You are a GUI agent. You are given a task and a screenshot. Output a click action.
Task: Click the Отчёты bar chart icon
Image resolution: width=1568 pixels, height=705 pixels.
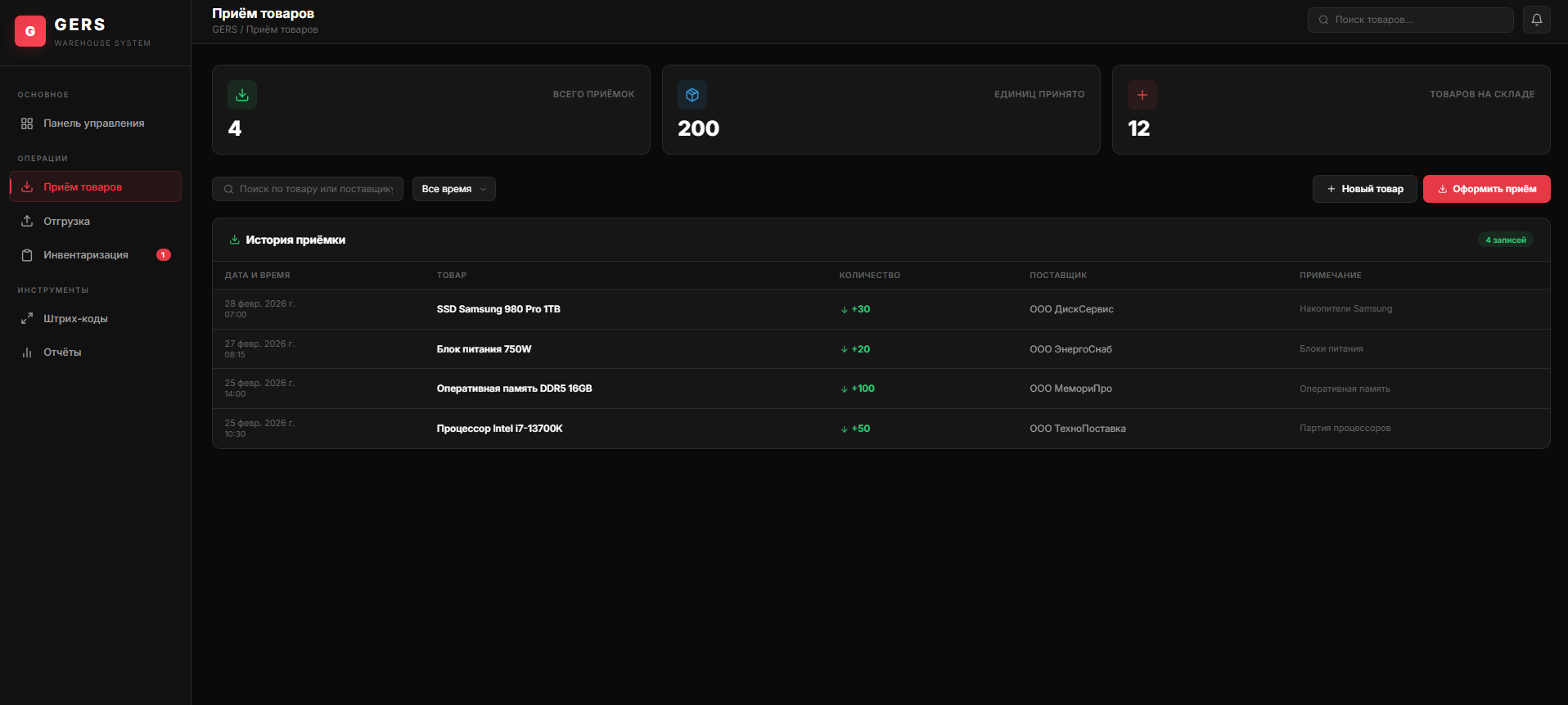[27, 352]
